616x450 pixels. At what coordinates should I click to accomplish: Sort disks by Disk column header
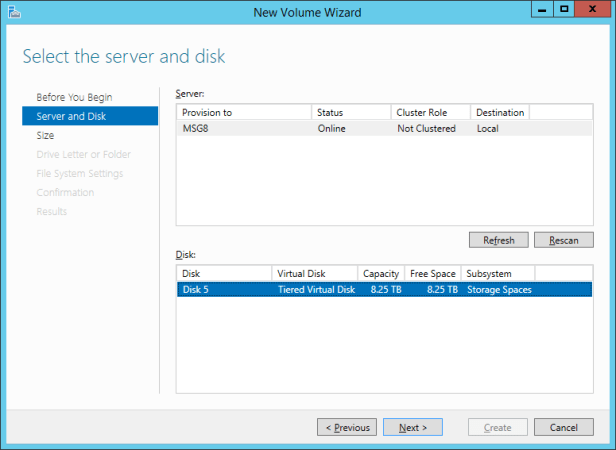(223, 273)
